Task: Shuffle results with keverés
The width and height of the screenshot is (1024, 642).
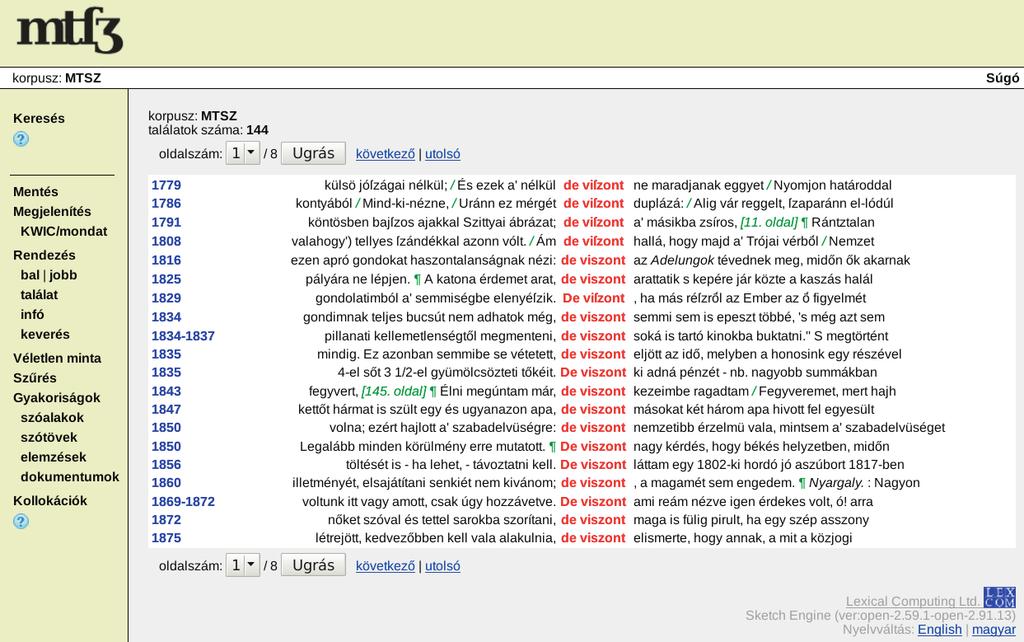Action: pos(45,334)
